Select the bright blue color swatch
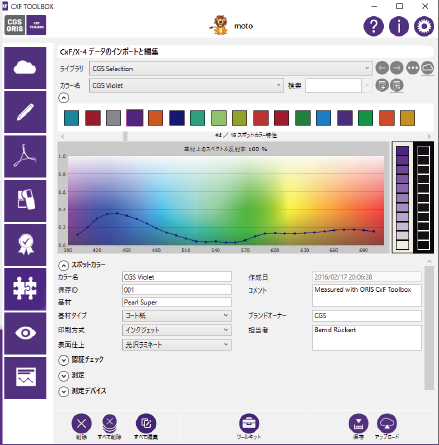The width and height of the screenshot is (439, 445). click(323, 118)
